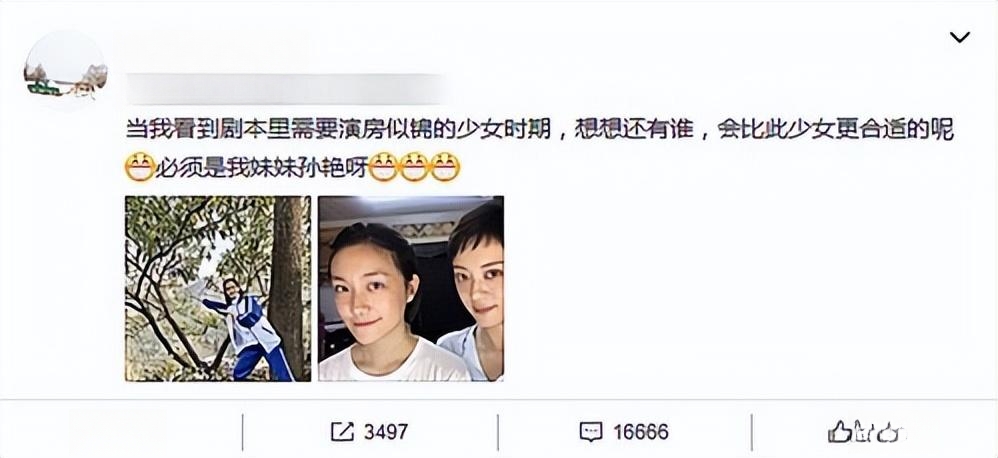The height and width of the screenshot is (458, 998).
Task: Click the comment speech bubble icon
Action: pos(591,432)
